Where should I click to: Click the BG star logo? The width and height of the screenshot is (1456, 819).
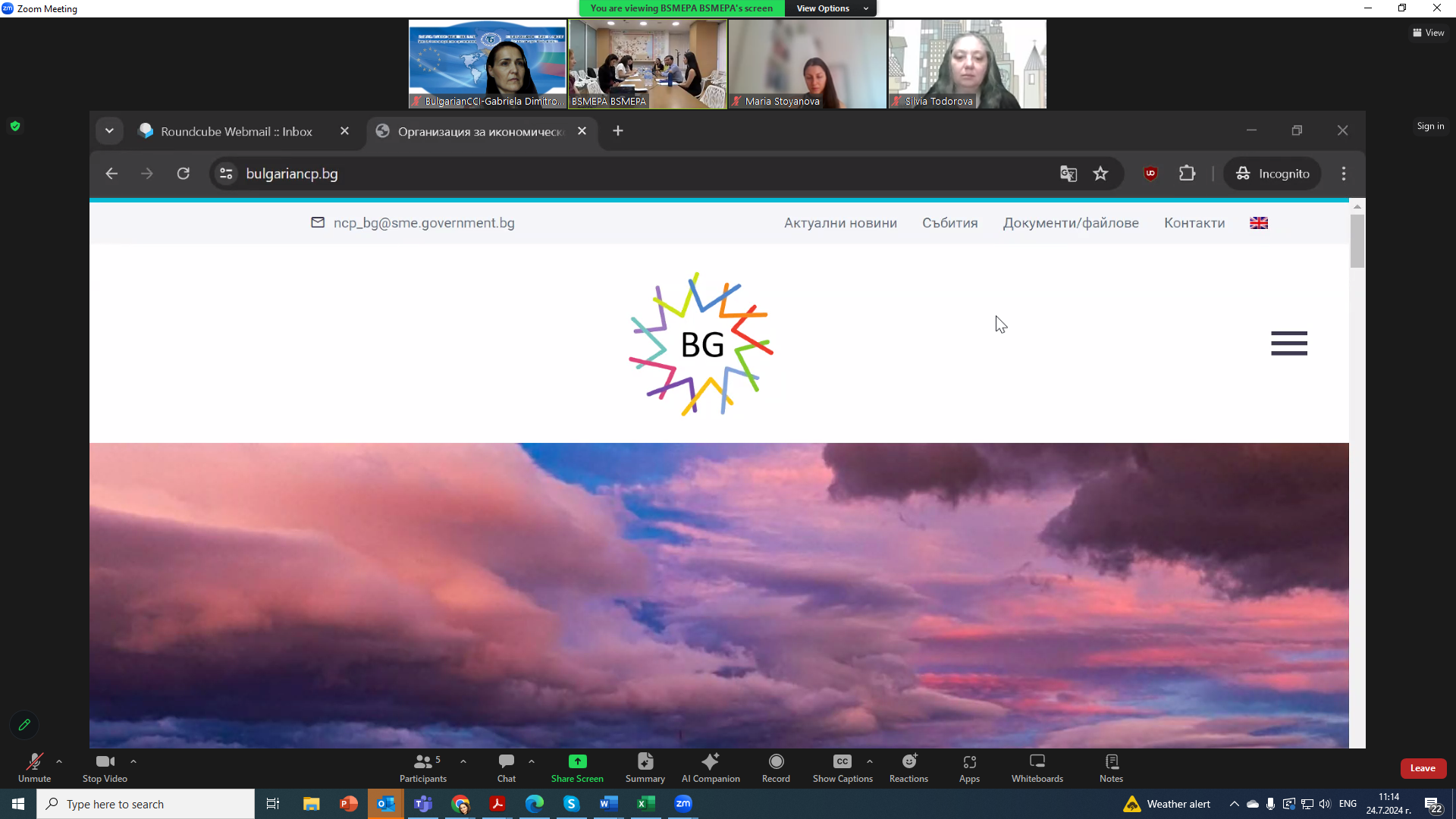[701, 344]
